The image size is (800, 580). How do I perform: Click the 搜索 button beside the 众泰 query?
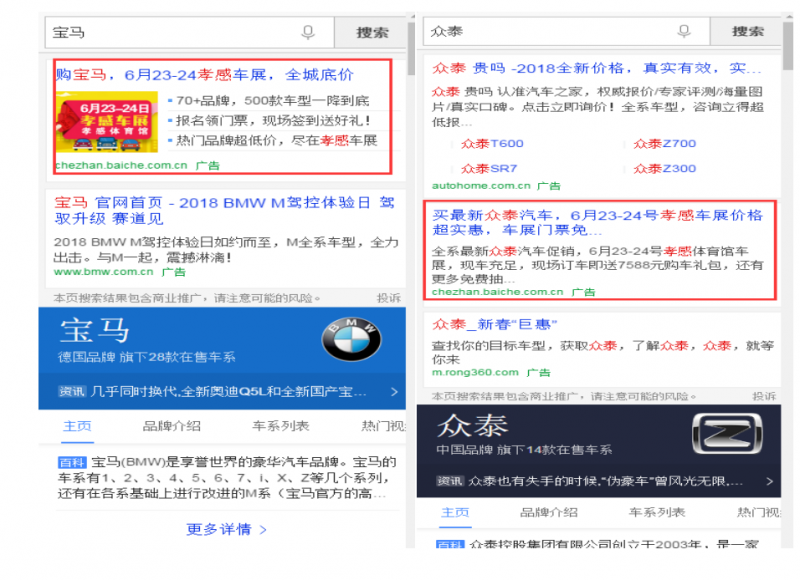pos(746,31)
